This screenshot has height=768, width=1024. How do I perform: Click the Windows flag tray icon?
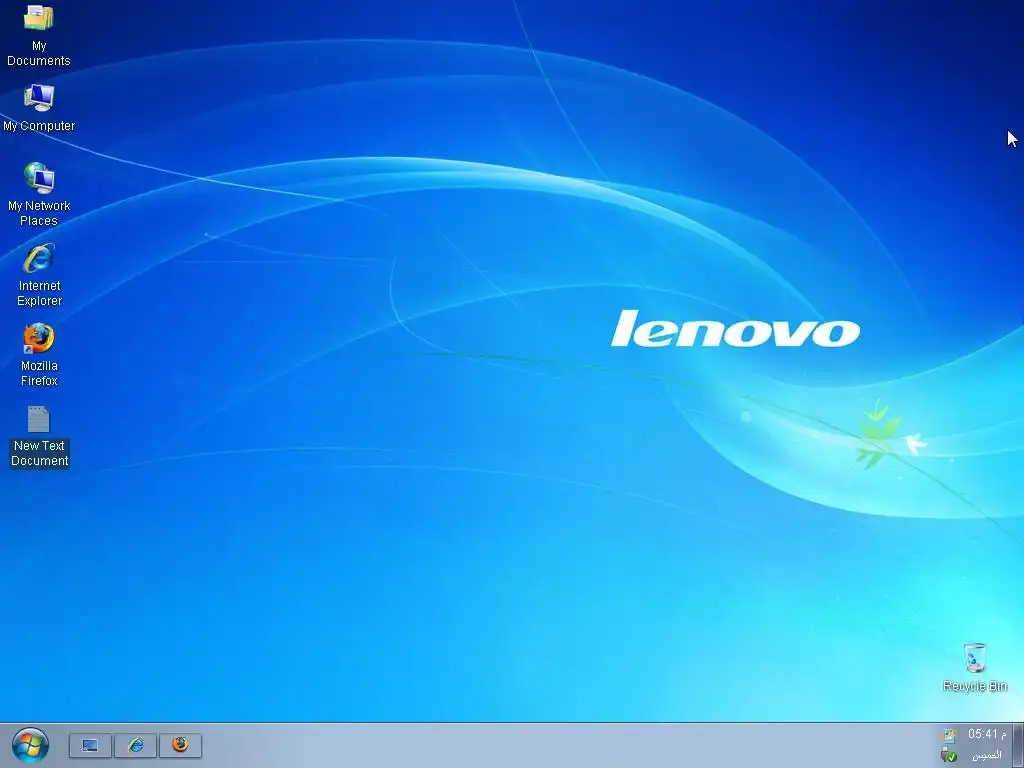click(x=948, y=735)
